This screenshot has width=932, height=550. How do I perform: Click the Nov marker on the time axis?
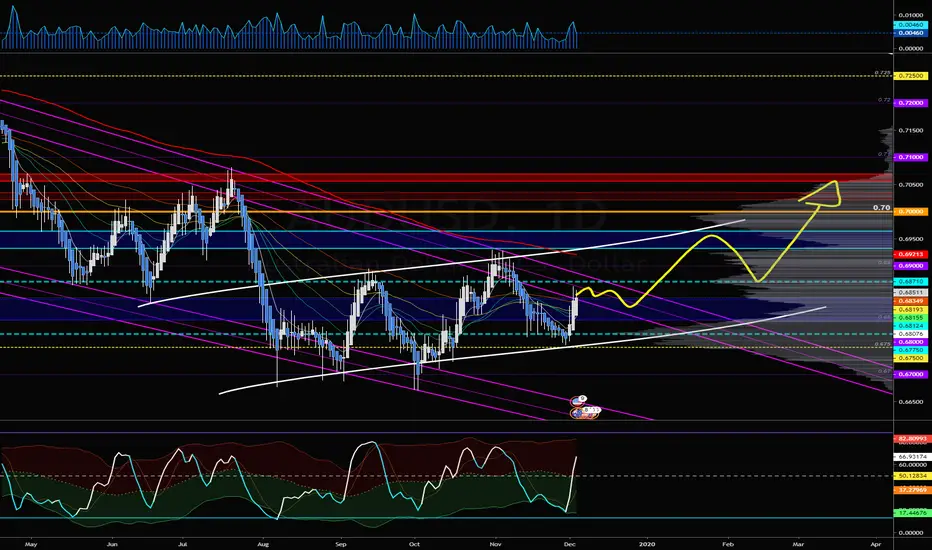[x=495, y=543]
